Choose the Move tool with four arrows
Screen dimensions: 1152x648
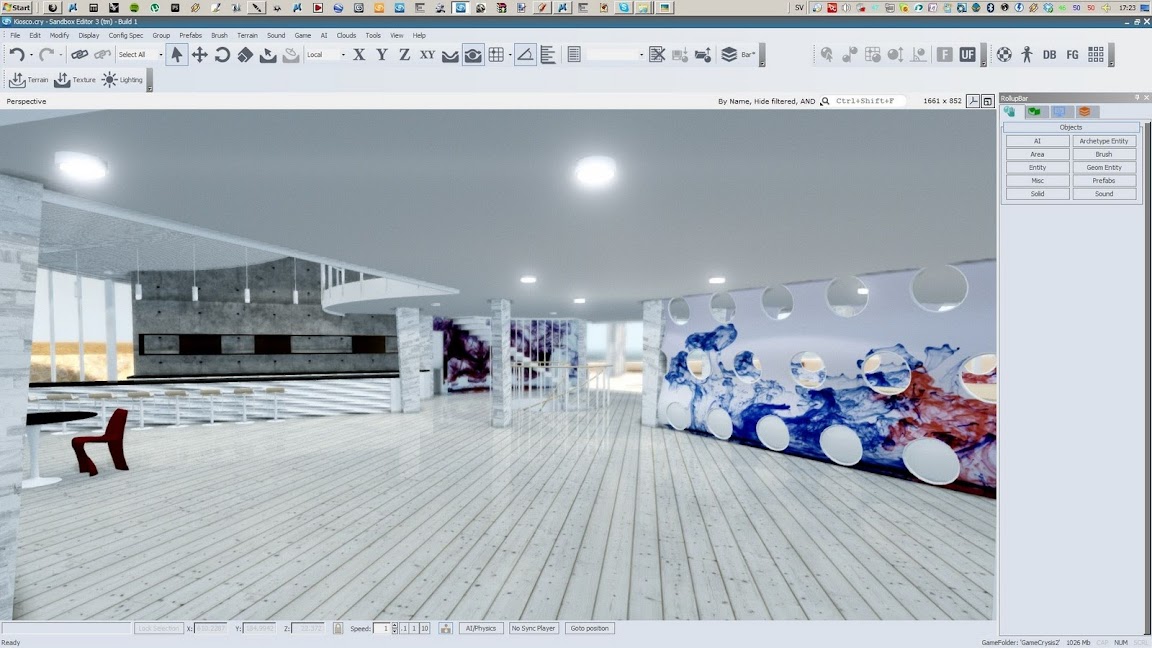pyautogui.click(x=199, y=54)
